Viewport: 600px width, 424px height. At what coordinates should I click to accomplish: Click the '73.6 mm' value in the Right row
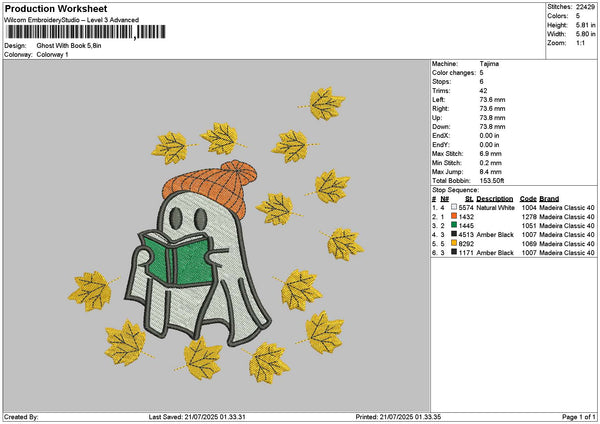(492, 109)
